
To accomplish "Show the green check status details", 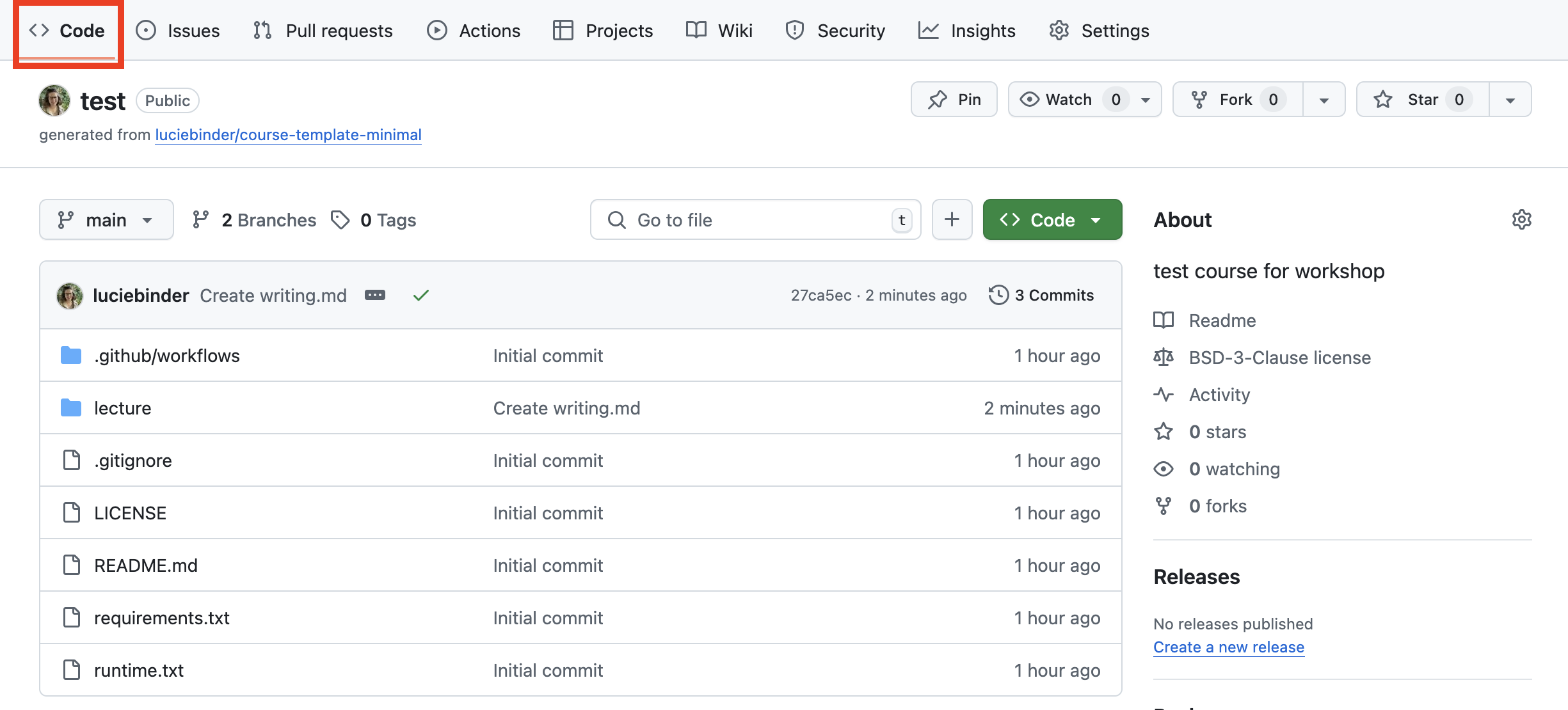I will pyautogui.click(x=421, y=295).
